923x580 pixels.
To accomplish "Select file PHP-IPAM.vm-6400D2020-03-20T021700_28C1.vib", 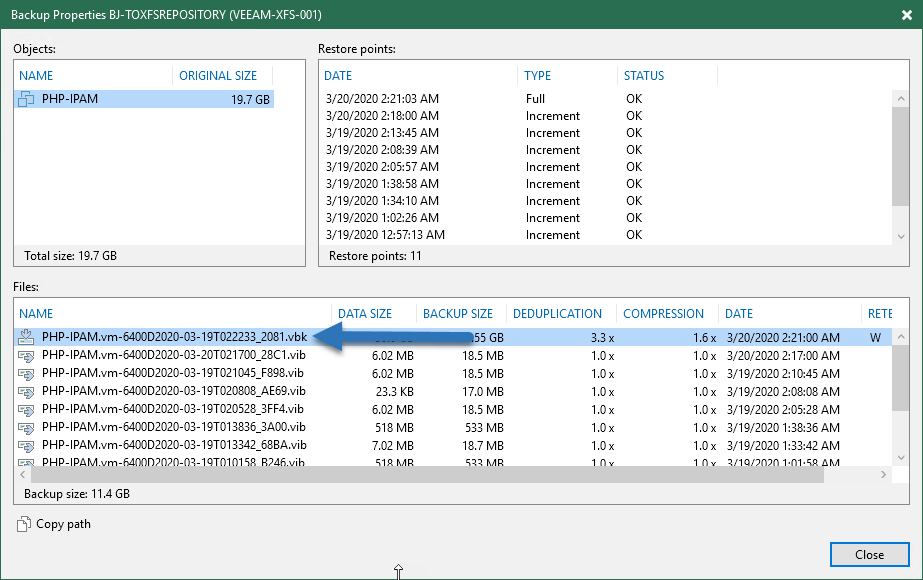I will click(x=174, y=355).
